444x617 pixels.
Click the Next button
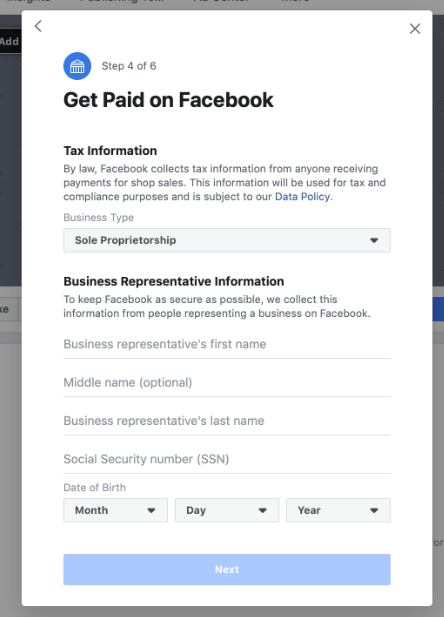point(227,569)
